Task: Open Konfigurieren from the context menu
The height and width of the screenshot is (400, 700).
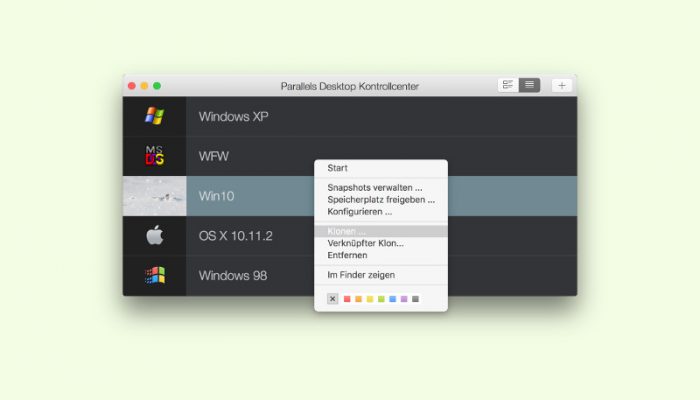Action: [381, 212]
